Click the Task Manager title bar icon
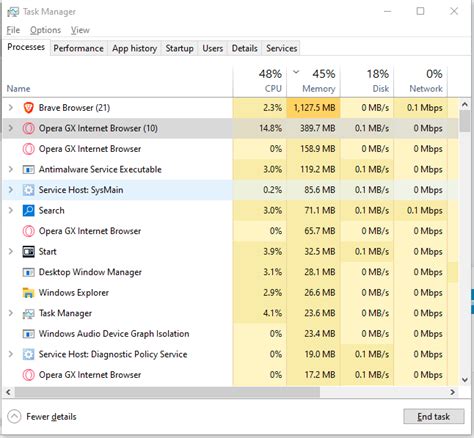This screenshot has height=438, width=474. point(13,12)
